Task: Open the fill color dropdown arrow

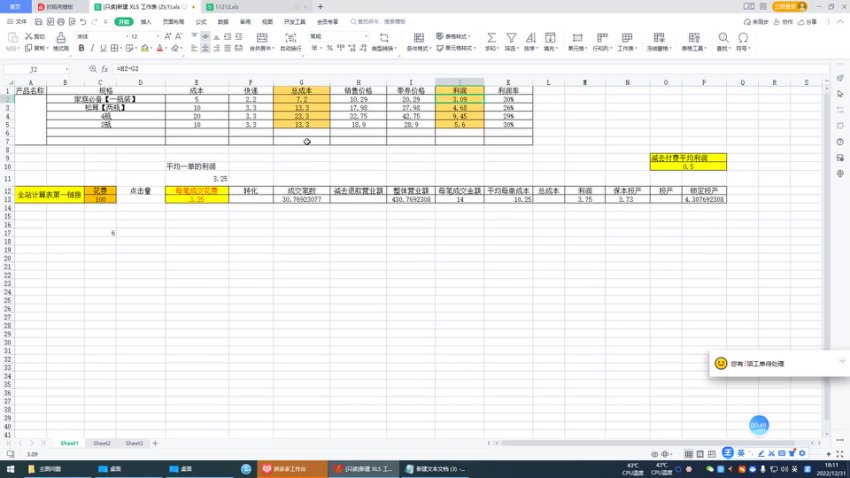Action: (x=152, y=49)
